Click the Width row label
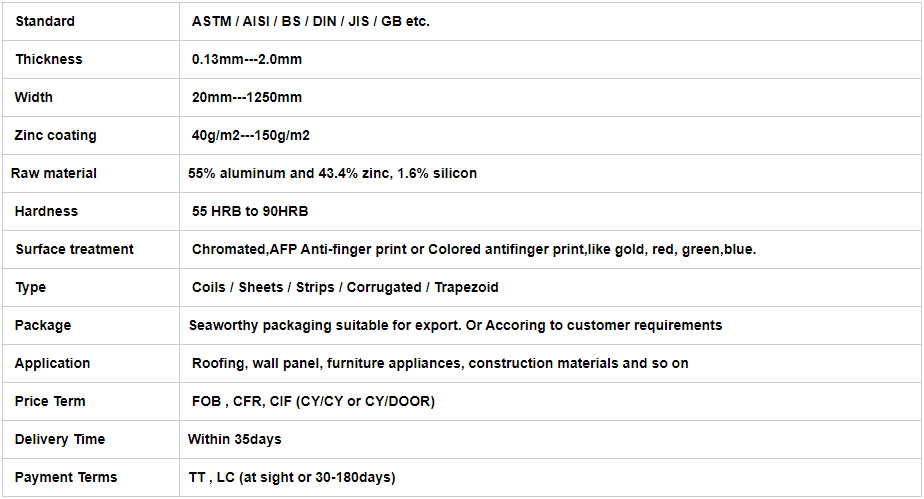The image size is (924, 499). pyautogui.click(x=34, y=98)
